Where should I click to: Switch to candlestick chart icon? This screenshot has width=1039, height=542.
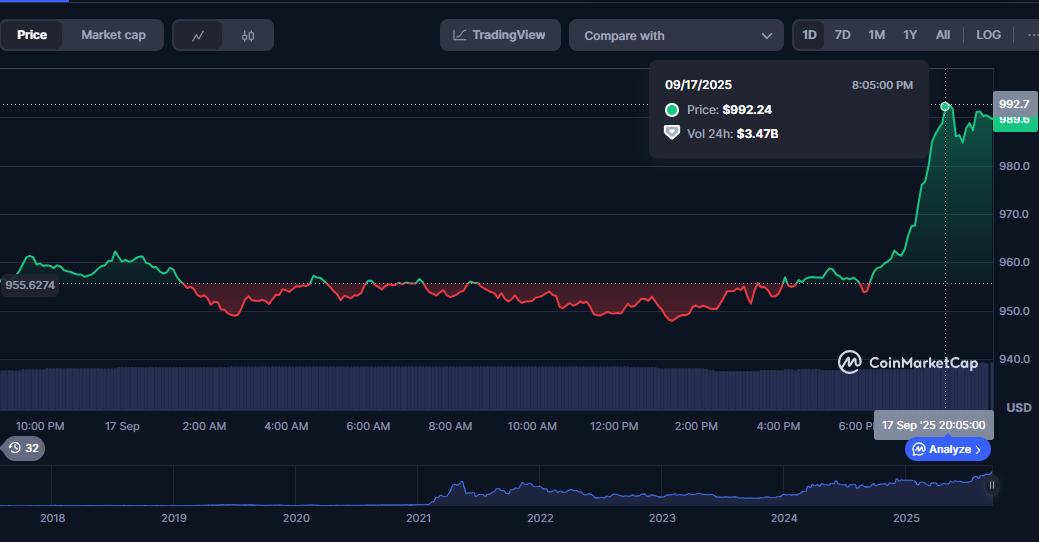tap(248, 35)
